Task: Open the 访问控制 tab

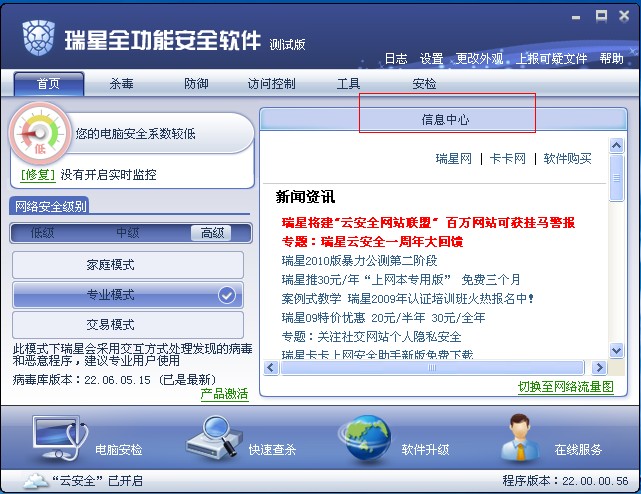Action: [x=271, y=84]
